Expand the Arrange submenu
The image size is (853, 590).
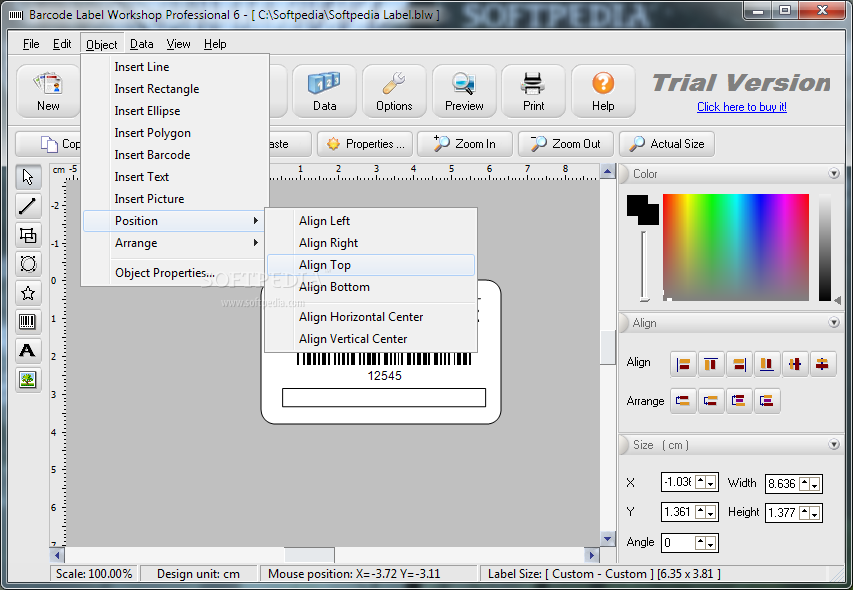coord(174,243)
